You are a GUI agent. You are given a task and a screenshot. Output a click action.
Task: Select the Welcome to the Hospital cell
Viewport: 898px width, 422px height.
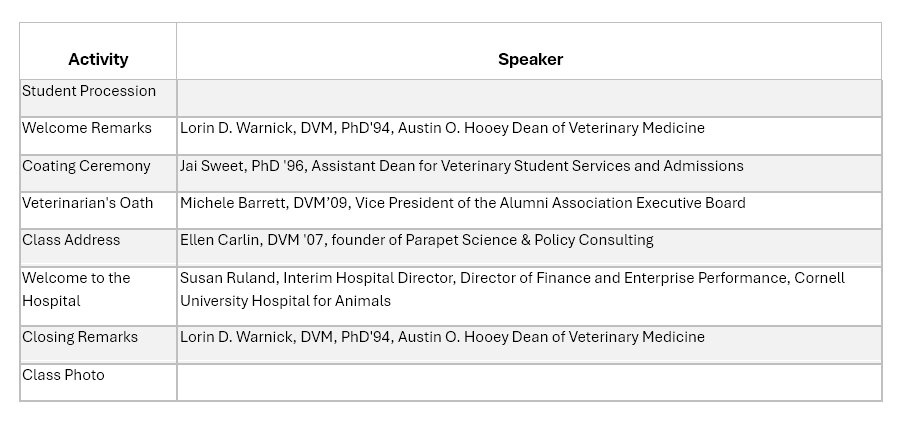point(98,296)
